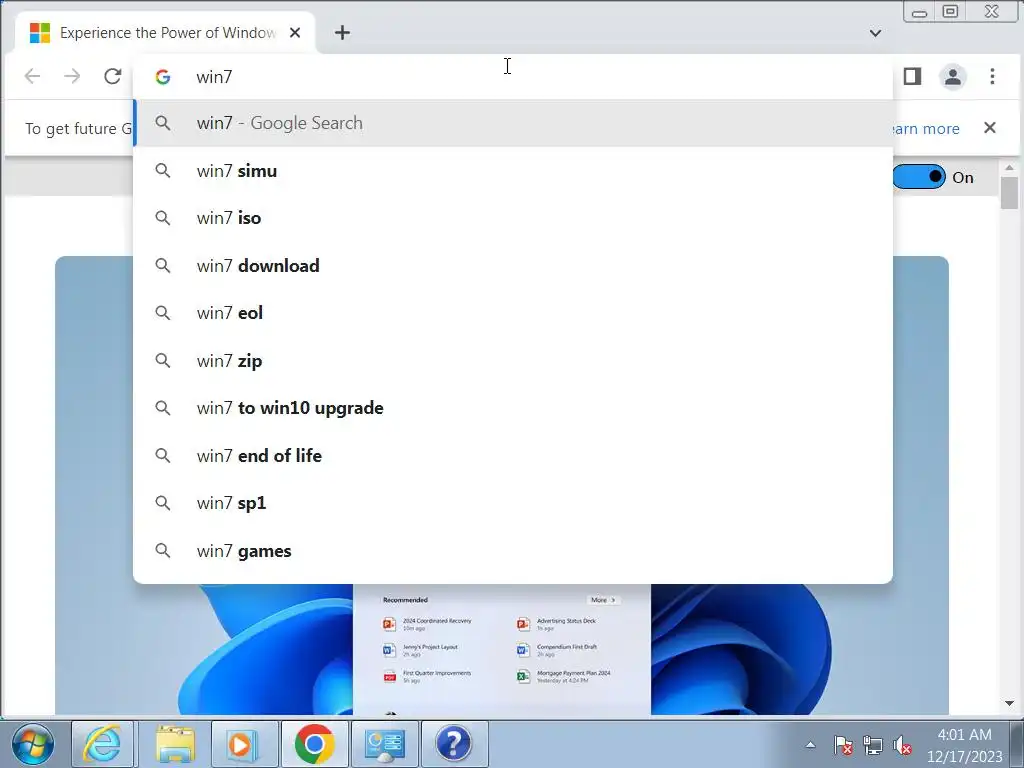Open Action Center flag icon
This screenshot has width=1024, height=768.
point(843,744)
